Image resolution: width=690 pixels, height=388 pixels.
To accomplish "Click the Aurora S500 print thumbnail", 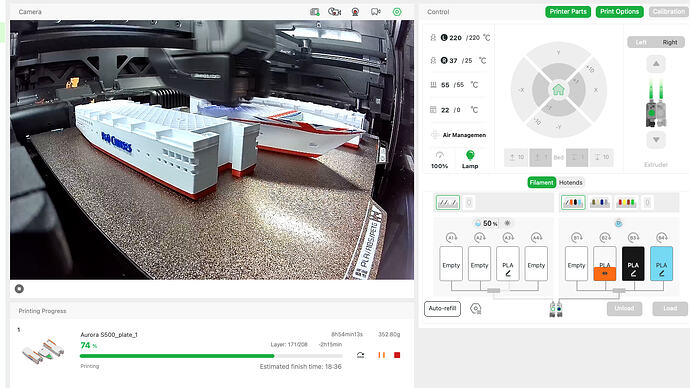I will pyautogui.click(x=43, y=351).
